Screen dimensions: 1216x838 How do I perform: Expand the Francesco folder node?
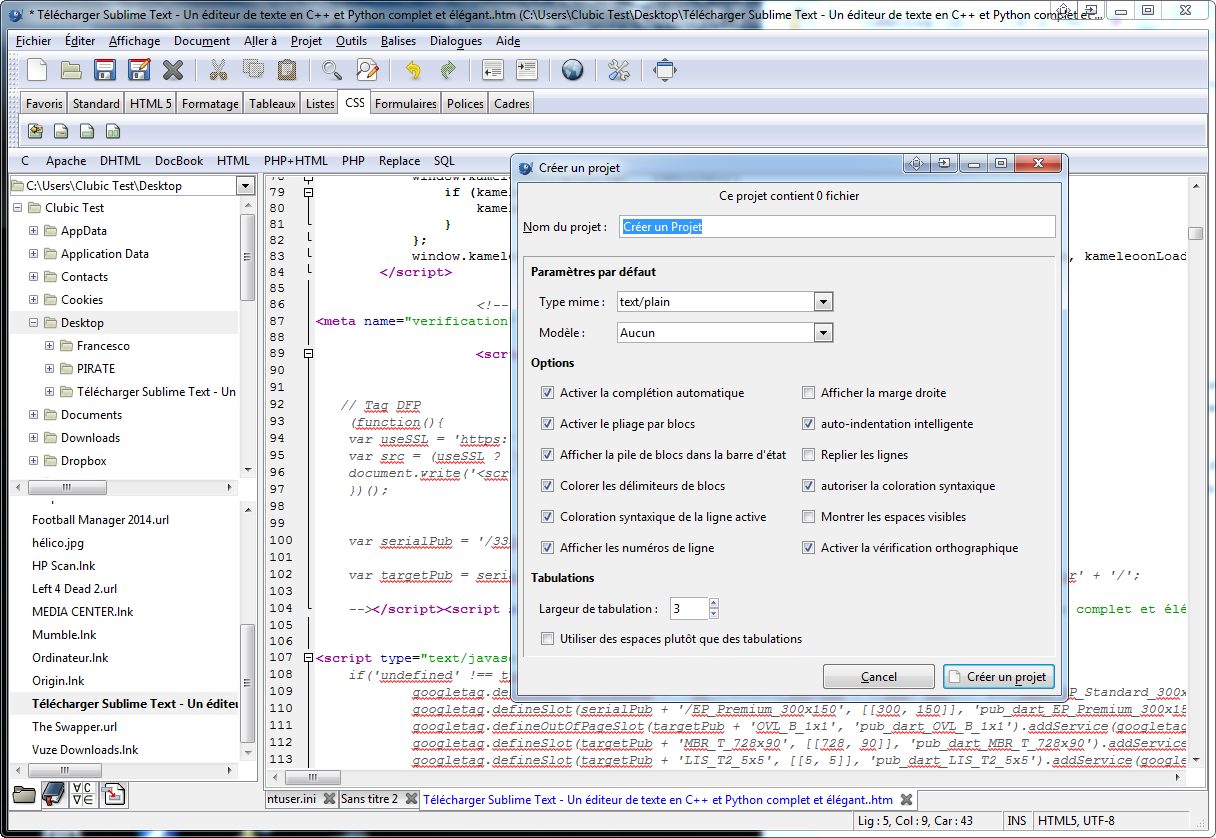point(50,346)
